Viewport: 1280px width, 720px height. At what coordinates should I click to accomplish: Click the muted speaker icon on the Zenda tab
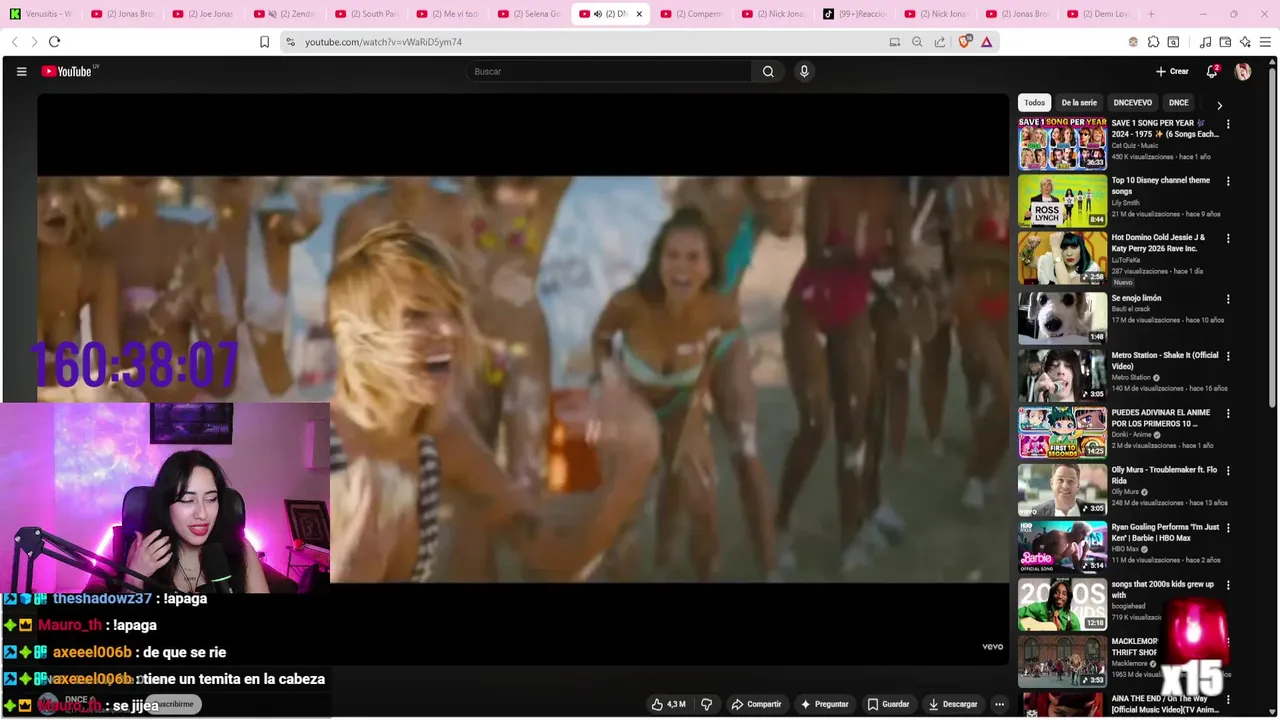pyautogui.click(x=272, y=14)
